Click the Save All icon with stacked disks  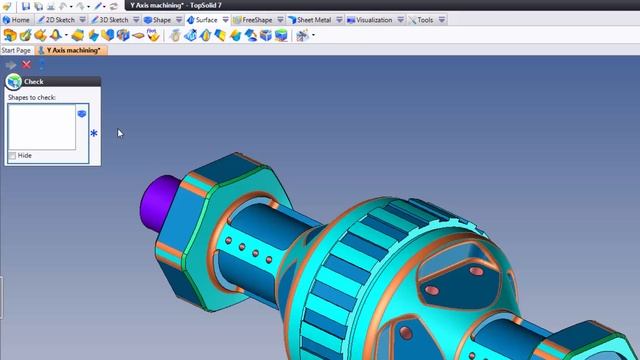pyautogui.click(x=39, y=6)
